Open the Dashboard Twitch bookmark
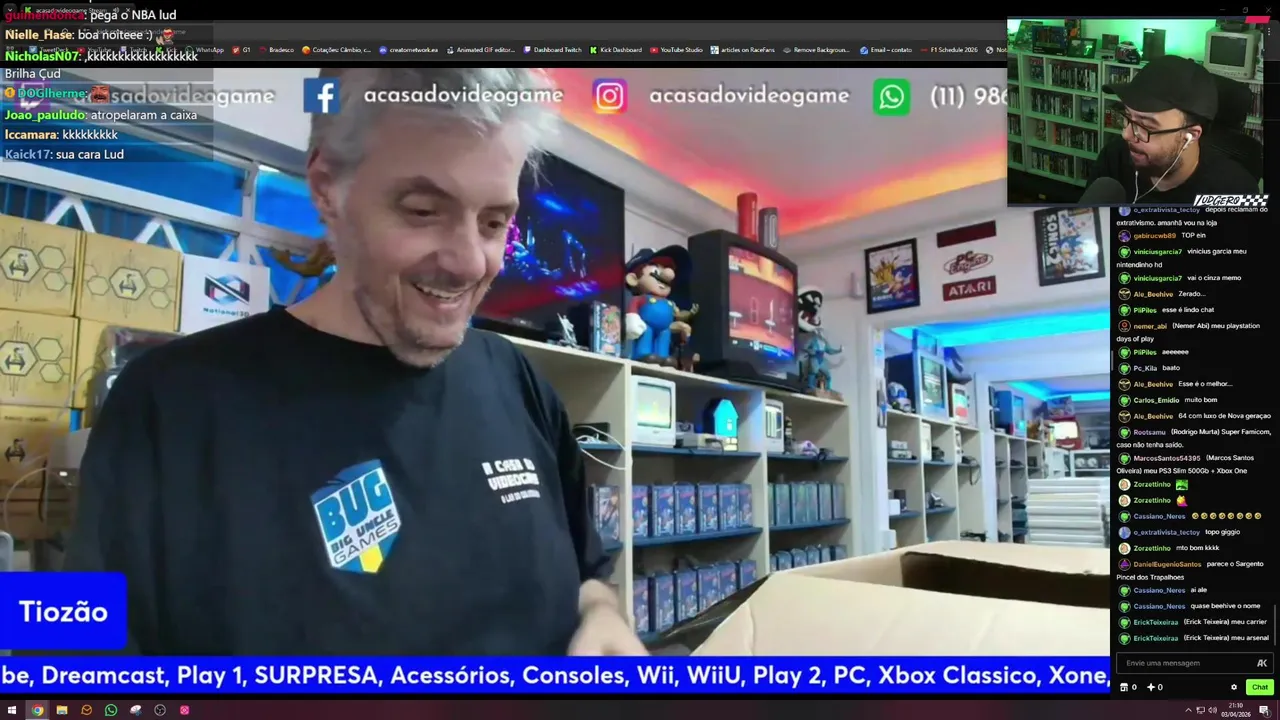Viewport: 1280px width, 720px height. [552, 49]
